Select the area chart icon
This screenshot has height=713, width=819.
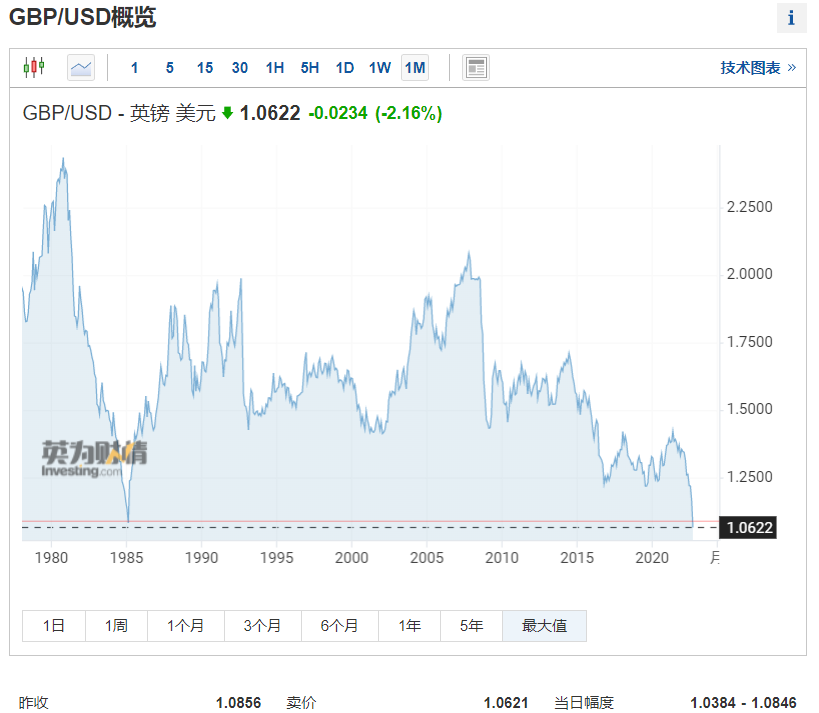tap(81, 68)
